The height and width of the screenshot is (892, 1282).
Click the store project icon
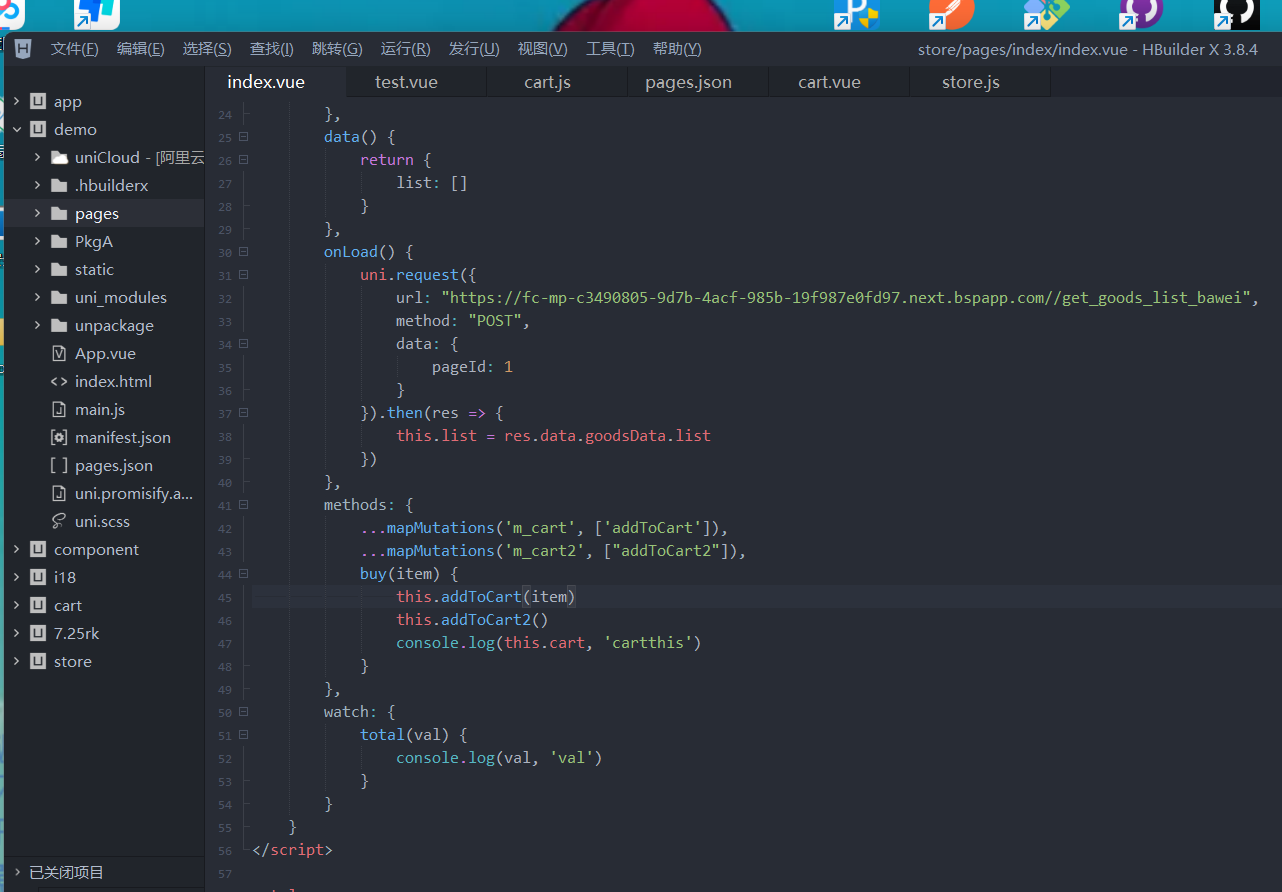(x=38, y=661)
